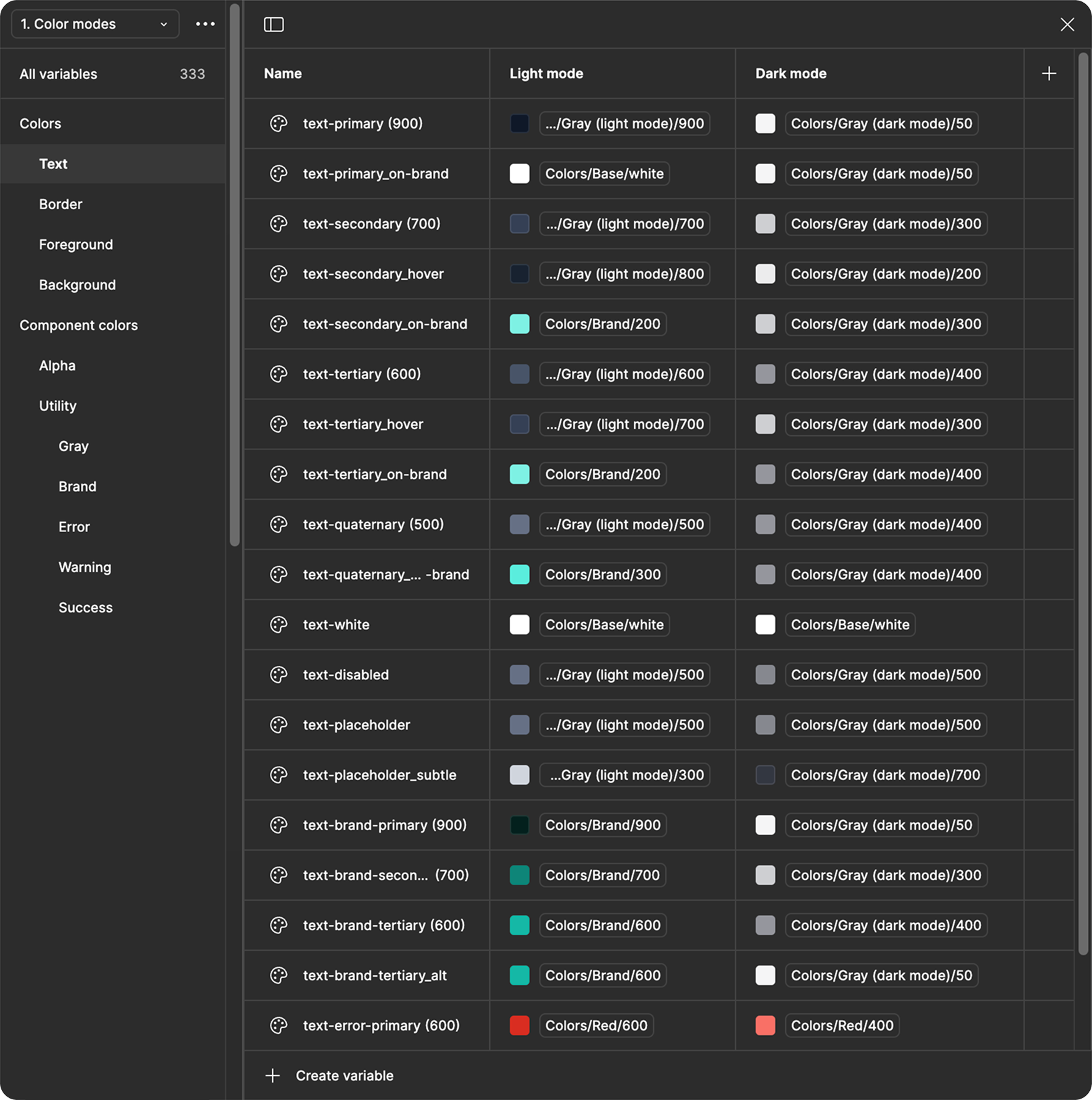Click the Dark mode column header
Image resolution: width=1092 pixels, height=1100 pixels.
[791, 73]
